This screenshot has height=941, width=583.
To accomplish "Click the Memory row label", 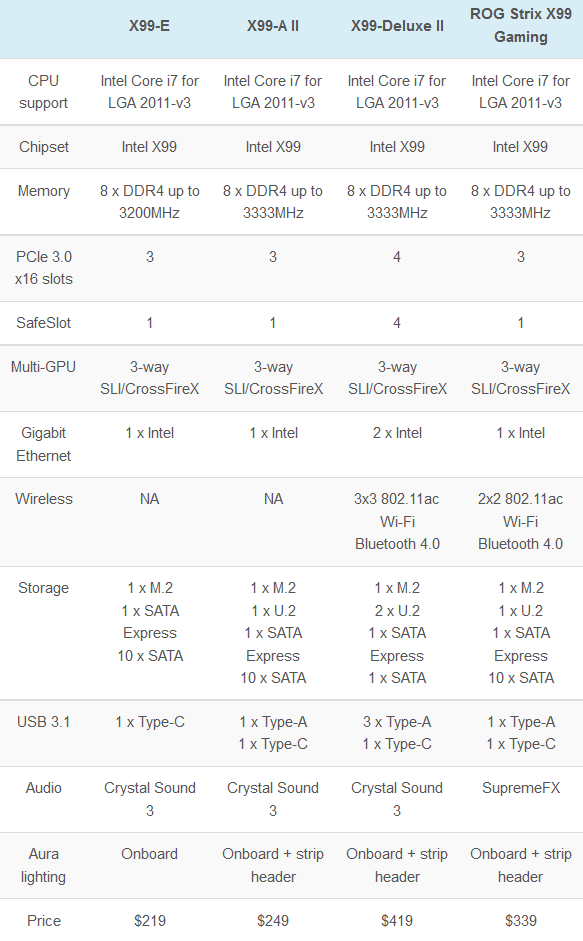I will (43, 191).
